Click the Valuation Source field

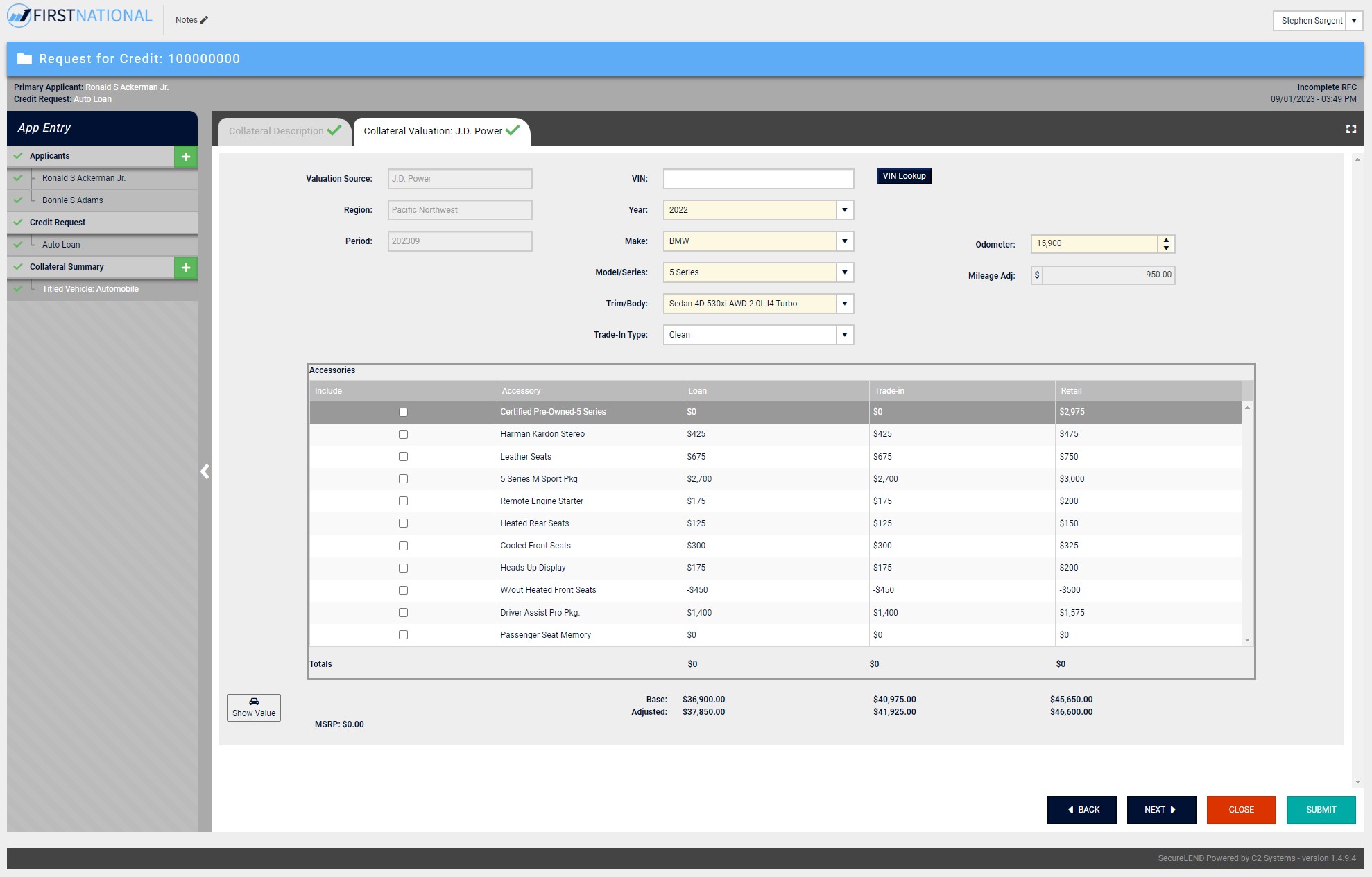point(460,179)
